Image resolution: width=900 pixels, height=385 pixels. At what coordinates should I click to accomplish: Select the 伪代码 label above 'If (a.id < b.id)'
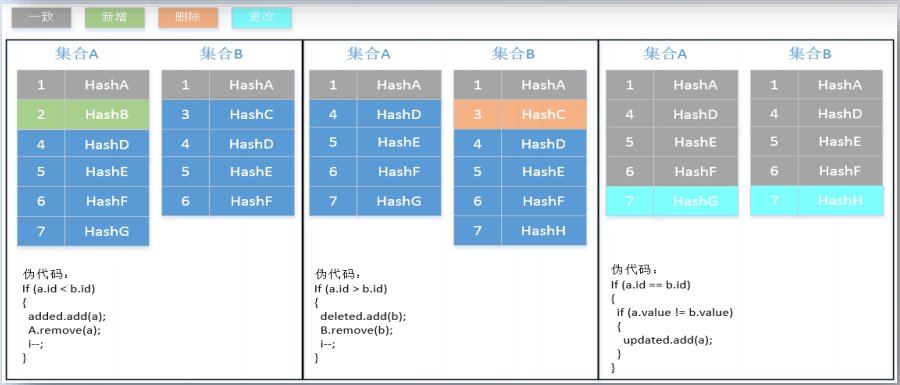point(45,274)
